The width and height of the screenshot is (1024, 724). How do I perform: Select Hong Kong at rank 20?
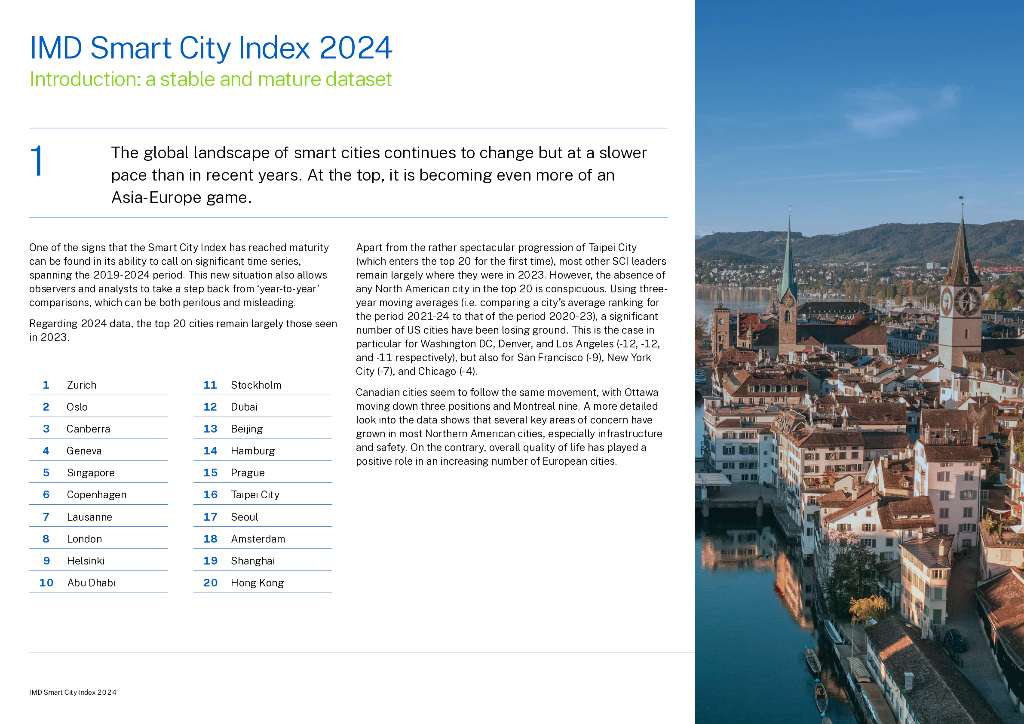(x=257, y=583)
